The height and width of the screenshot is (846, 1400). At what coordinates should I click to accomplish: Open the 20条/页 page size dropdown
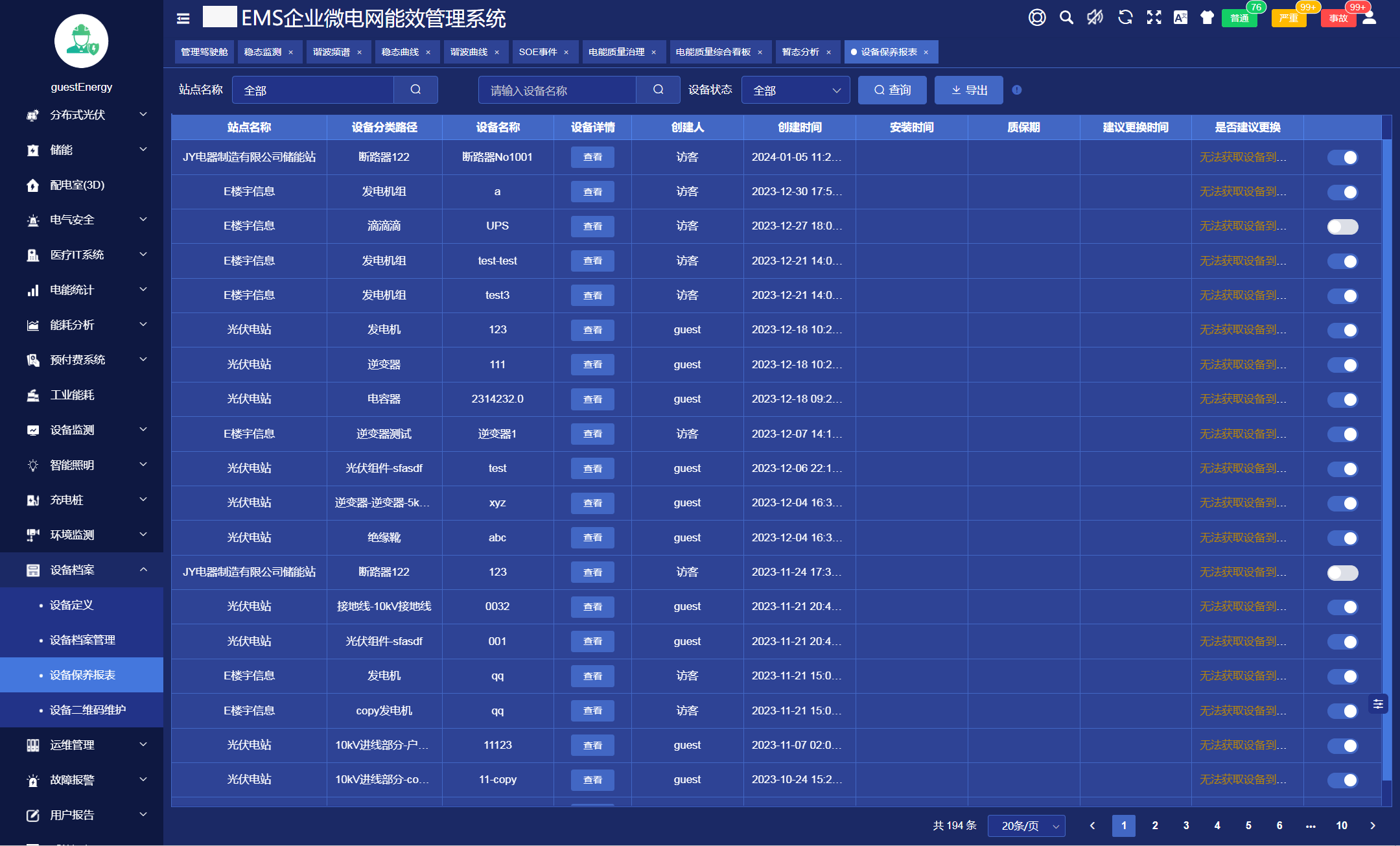tap(1027, 826)
